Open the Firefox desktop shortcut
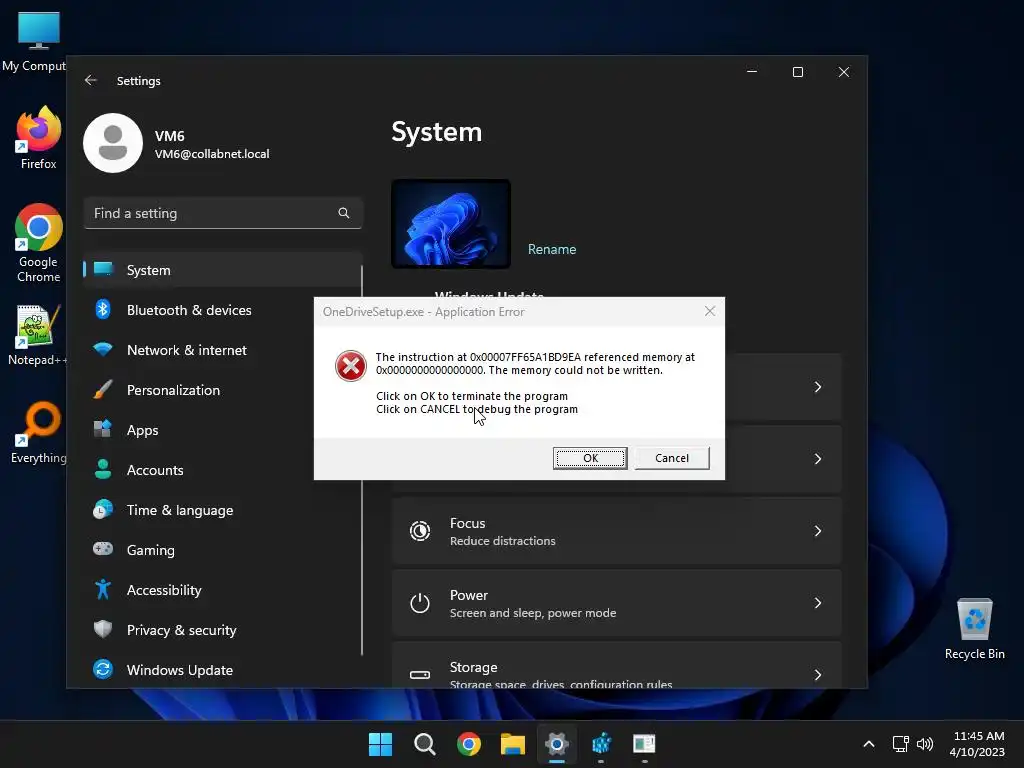The image size is (1024, 768). pyautogui.click(x=39, y=138)
